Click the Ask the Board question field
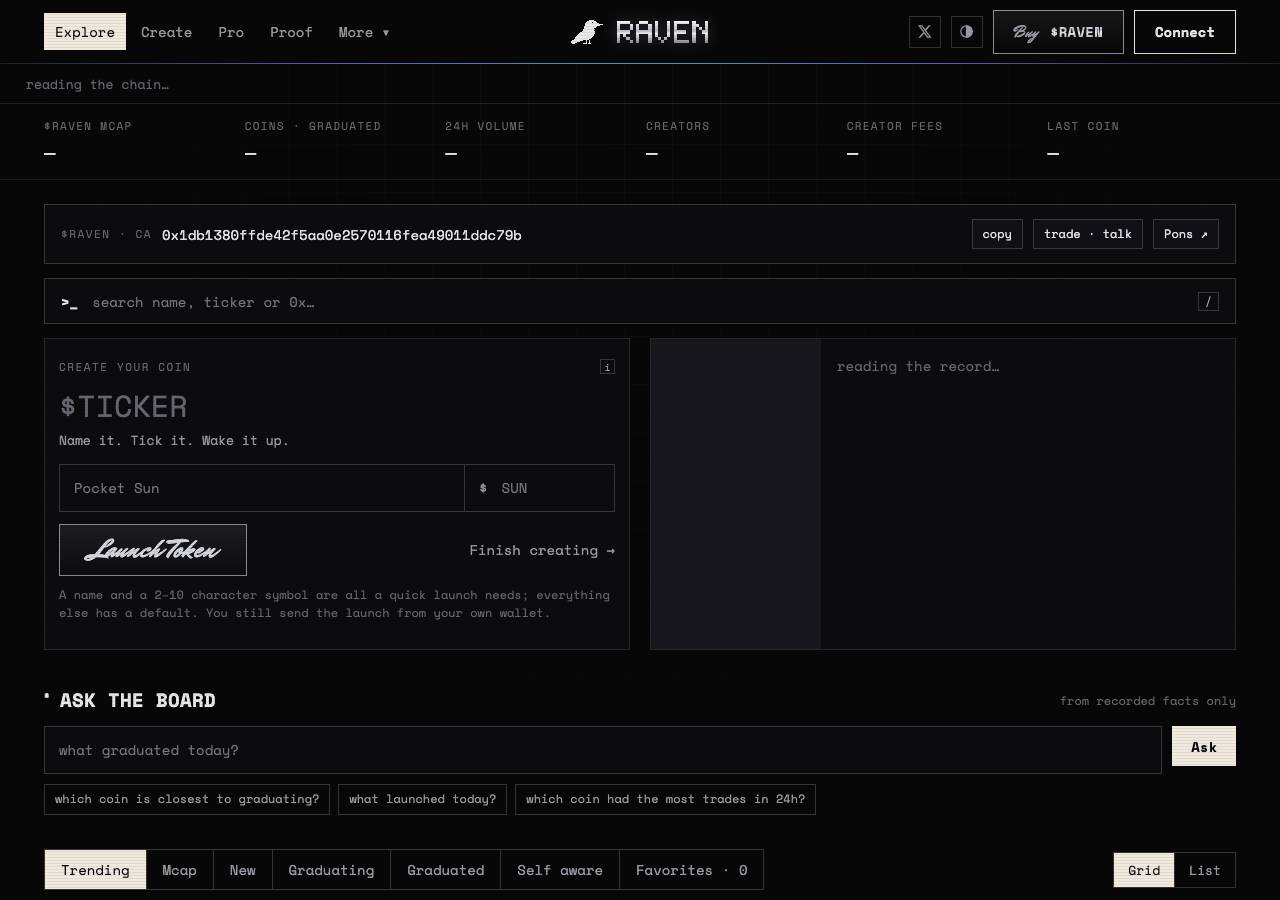This screenshot has width=1280, height=900. (603, 750)
